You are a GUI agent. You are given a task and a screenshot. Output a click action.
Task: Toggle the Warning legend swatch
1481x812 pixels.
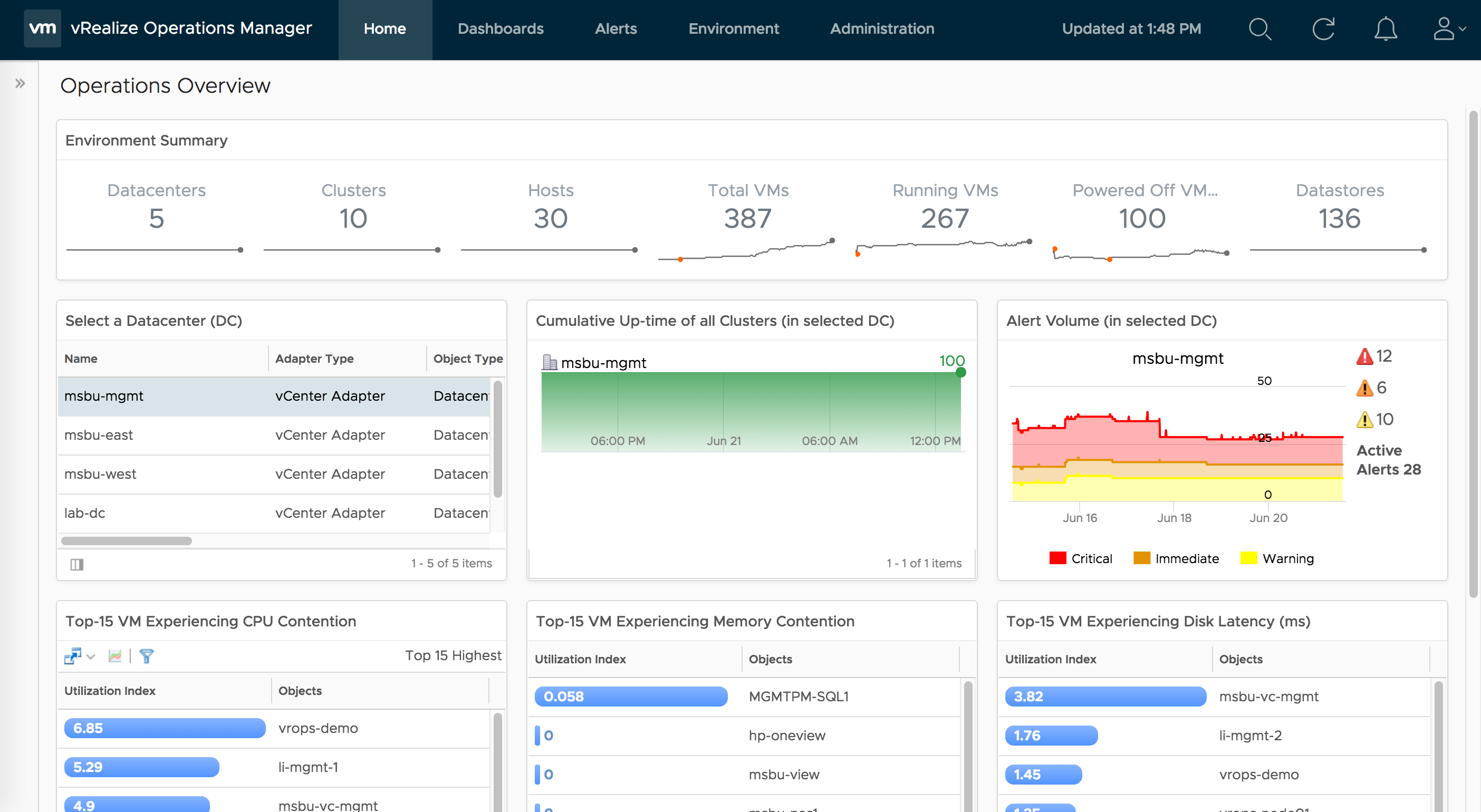(x=1248, y=558)
